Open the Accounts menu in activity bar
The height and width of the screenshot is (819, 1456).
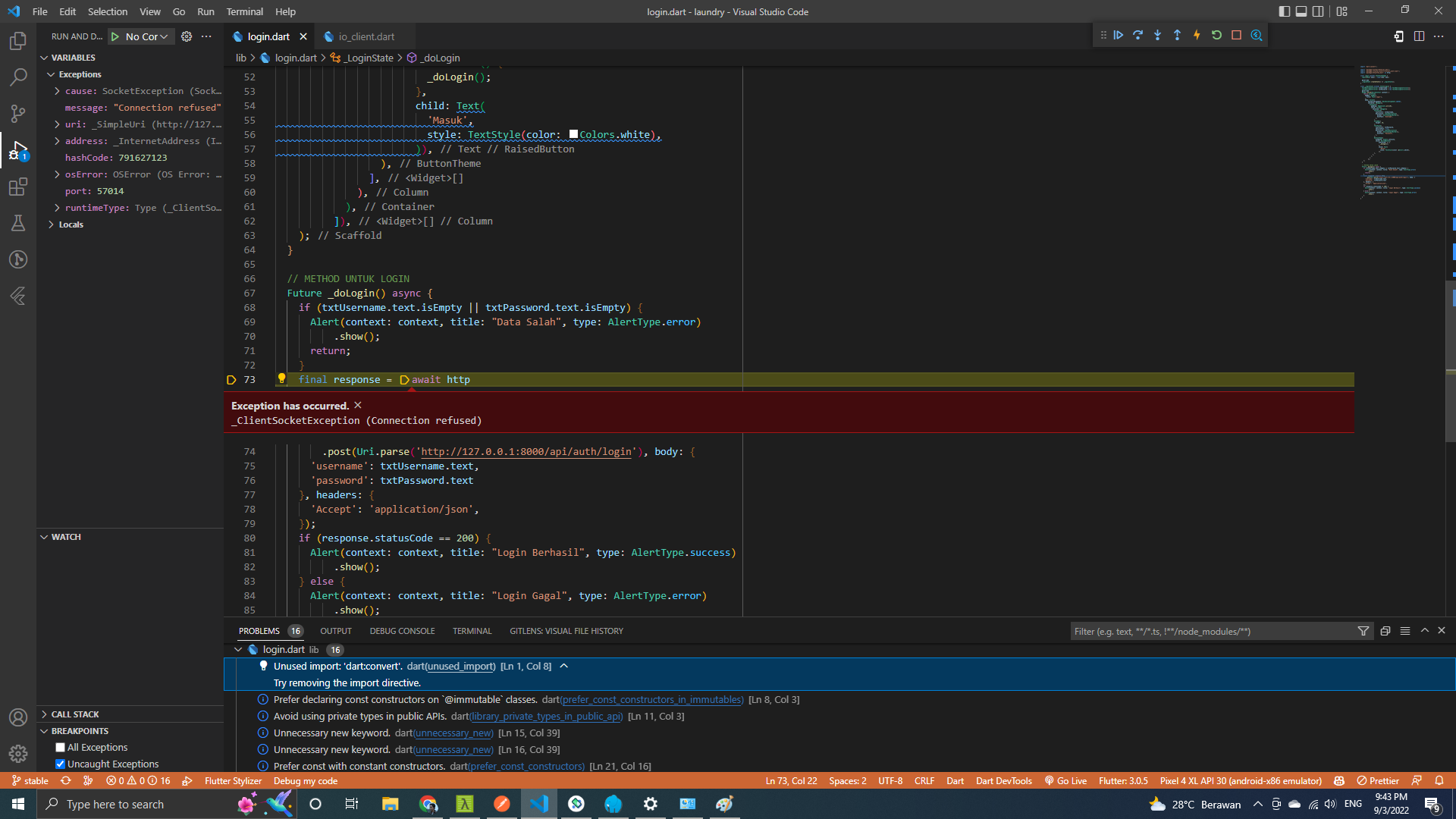(18, 717)
